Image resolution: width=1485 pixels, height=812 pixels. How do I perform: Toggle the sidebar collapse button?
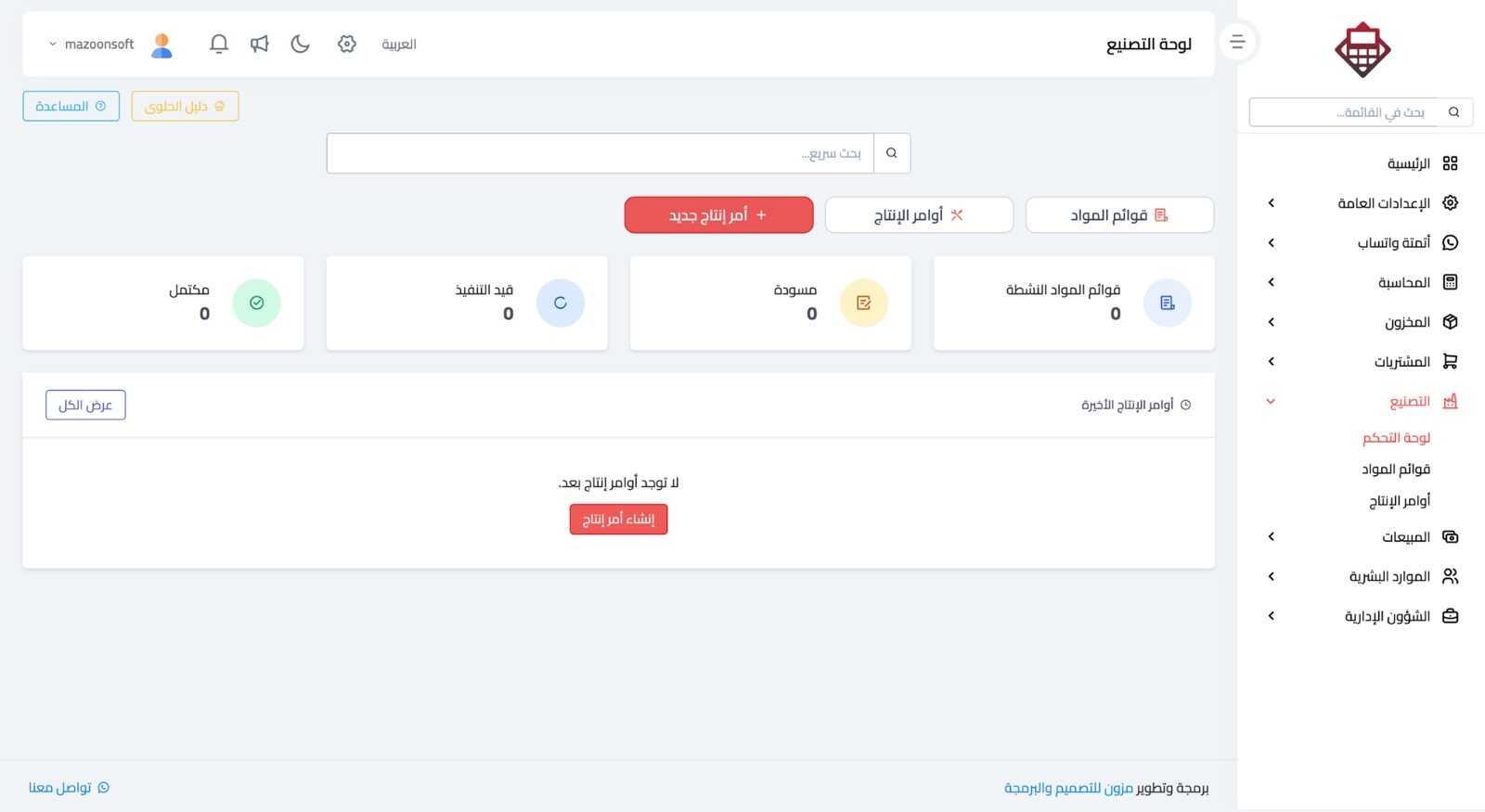[1237, 42]
